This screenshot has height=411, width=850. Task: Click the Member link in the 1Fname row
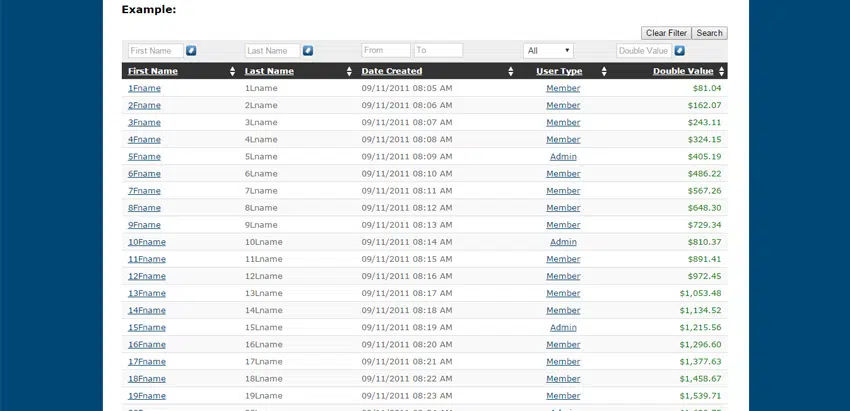pos(563,88)
